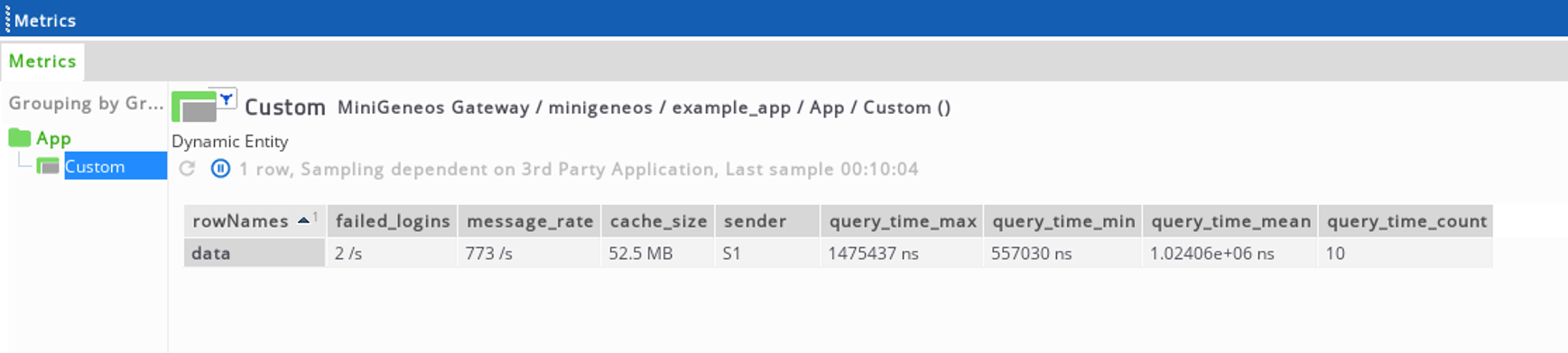1568x353 pixels.
Task: Select the 1475437 ns cell
Action: point(903,253)
